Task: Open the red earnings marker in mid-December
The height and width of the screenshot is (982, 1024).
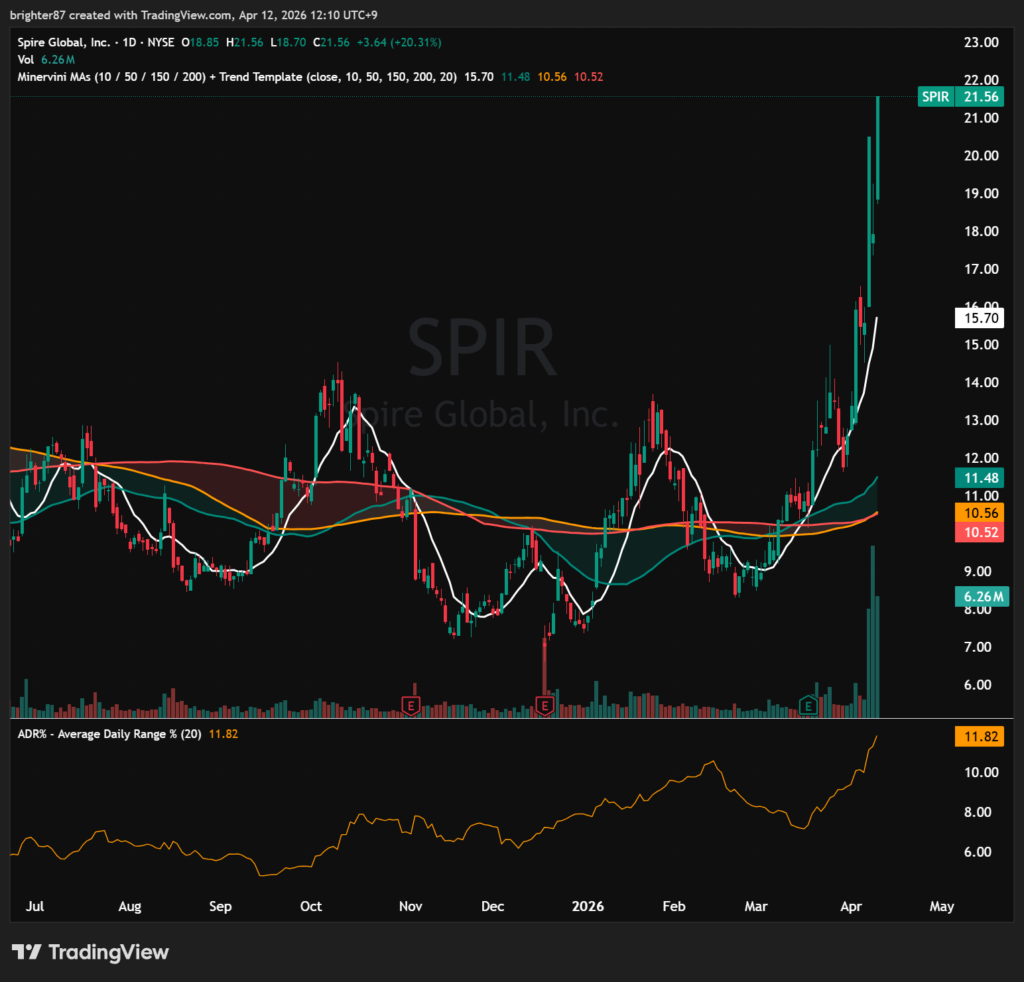Action: (545, 706)
